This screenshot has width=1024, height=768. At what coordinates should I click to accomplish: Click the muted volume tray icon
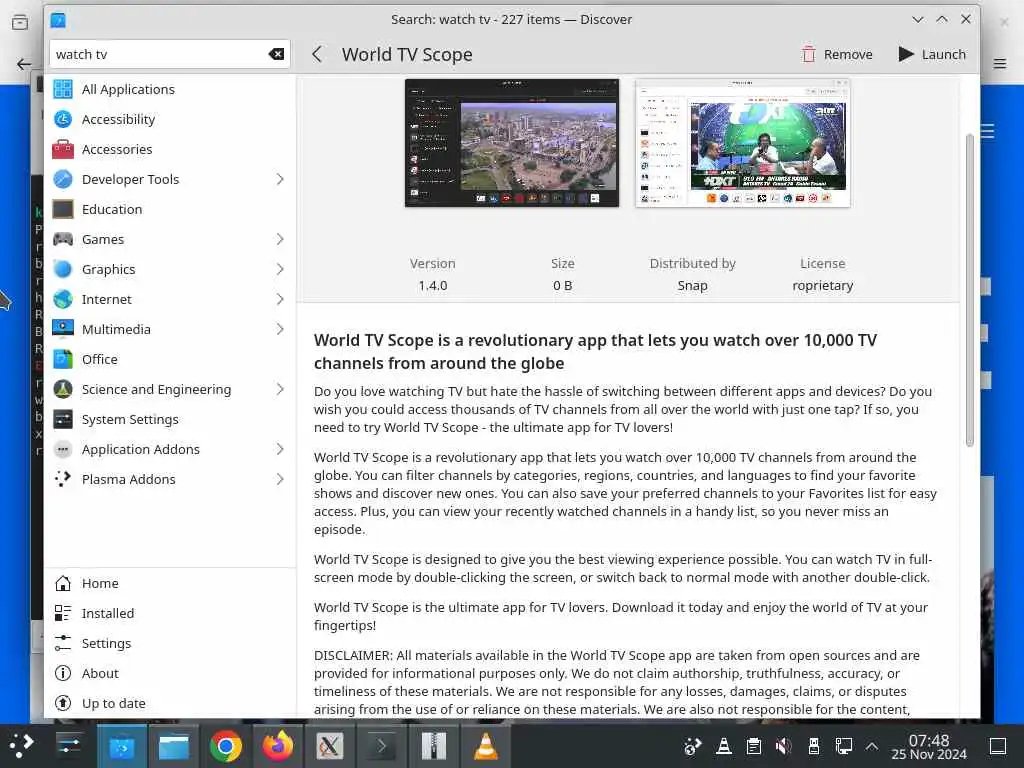tap(783, 746)
